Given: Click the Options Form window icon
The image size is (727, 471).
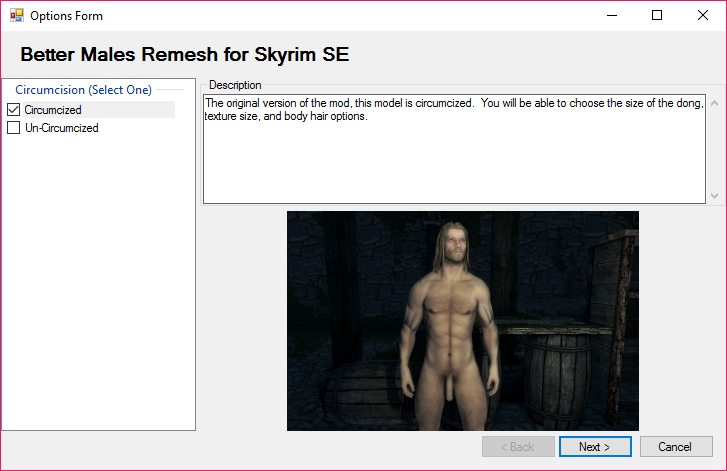Looking at the screenshot, I should click(x=17, y=15).
